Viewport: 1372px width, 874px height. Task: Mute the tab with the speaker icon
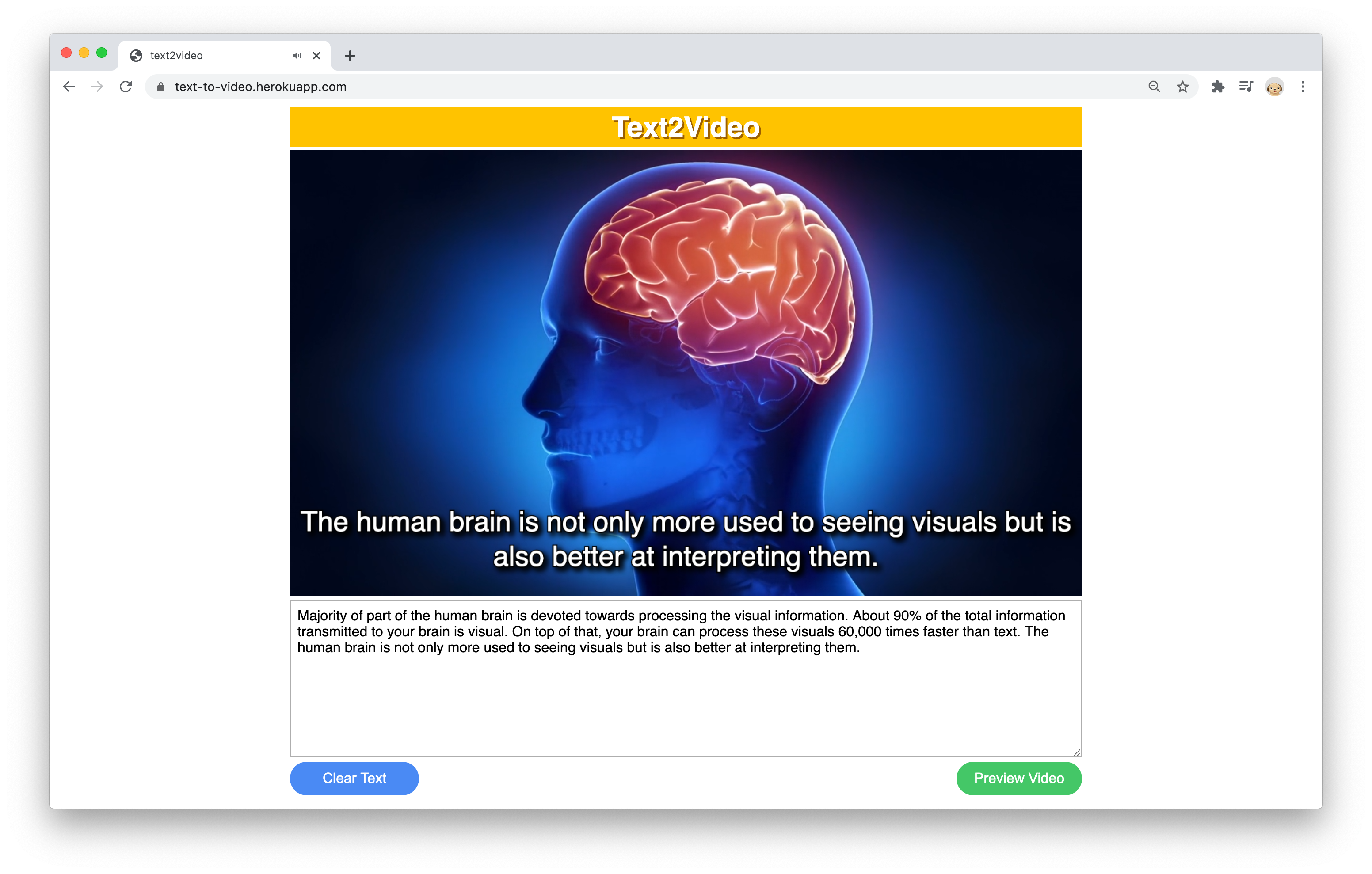(297, 56)
